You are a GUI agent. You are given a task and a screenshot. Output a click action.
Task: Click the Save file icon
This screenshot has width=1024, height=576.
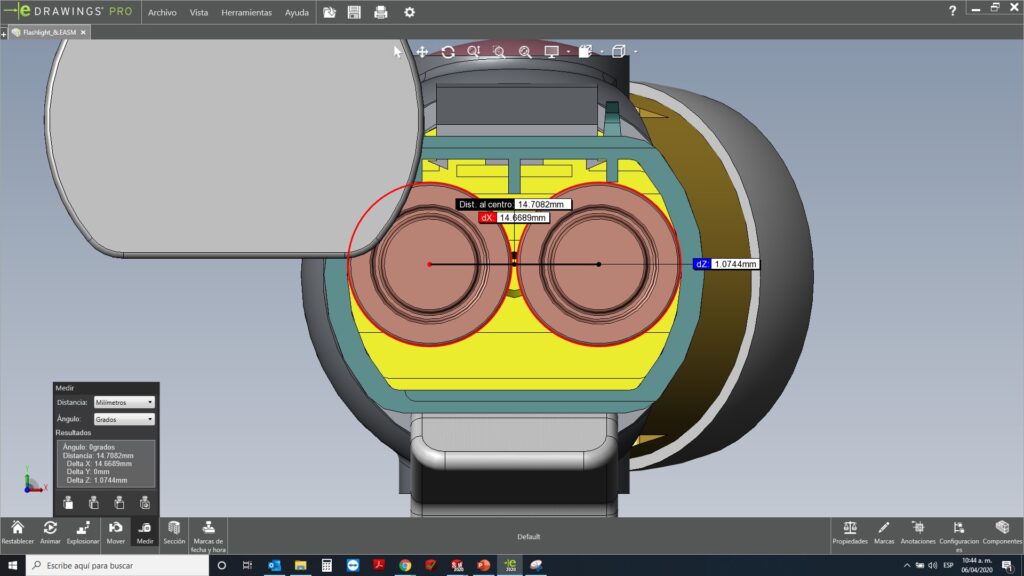354,12
